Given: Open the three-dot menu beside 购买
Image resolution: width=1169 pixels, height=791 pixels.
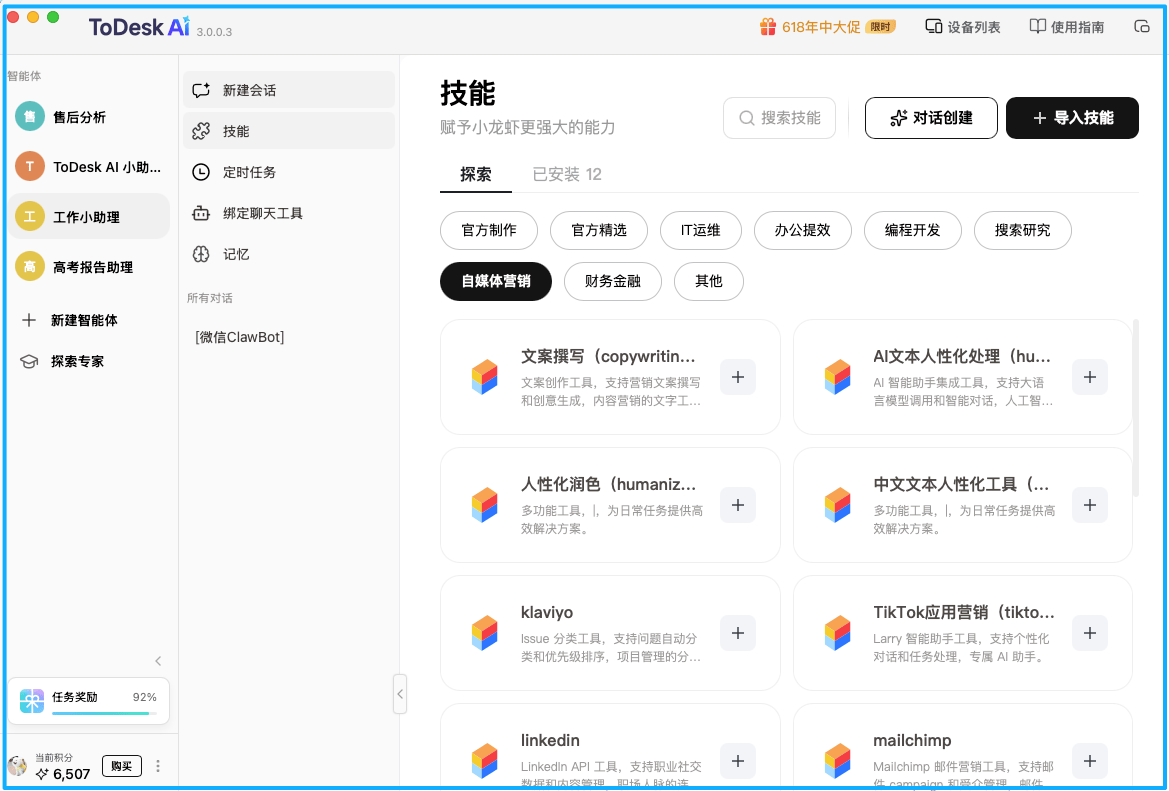Looking at the screenshot, I should click(157, 766).
